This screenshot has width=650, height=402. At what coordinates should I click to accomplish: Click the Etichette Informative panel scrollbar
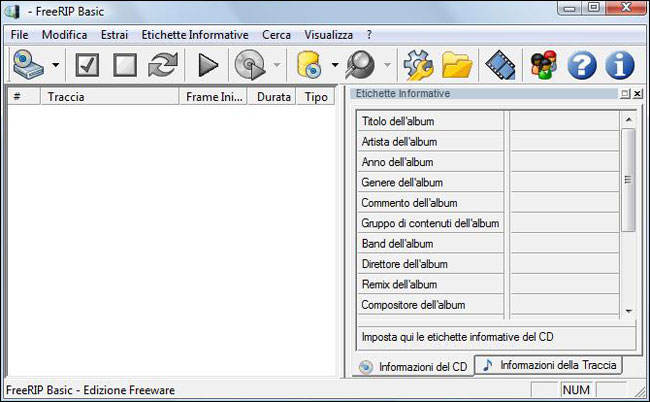tap(628, 180)
